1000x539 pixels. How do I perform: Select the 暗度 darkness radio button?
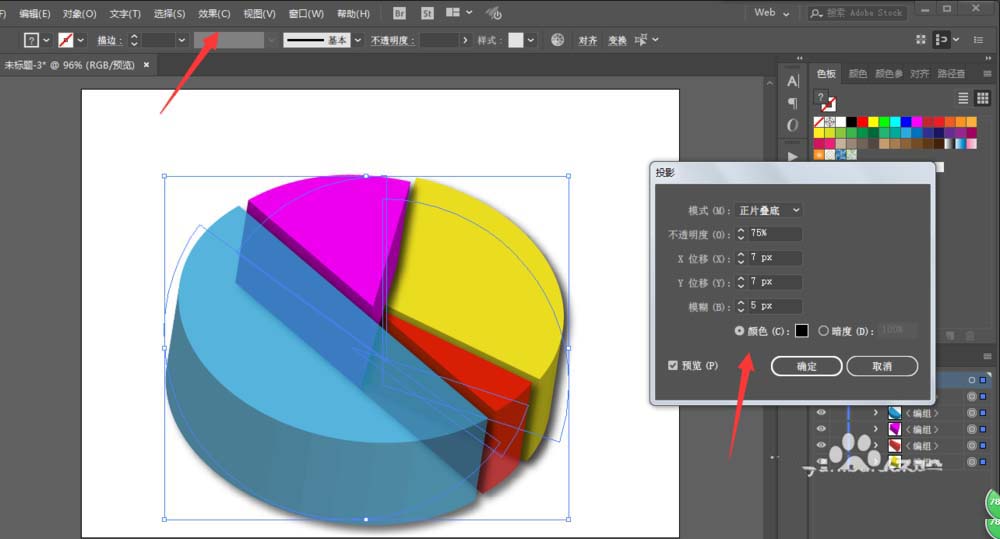point(823,330)
